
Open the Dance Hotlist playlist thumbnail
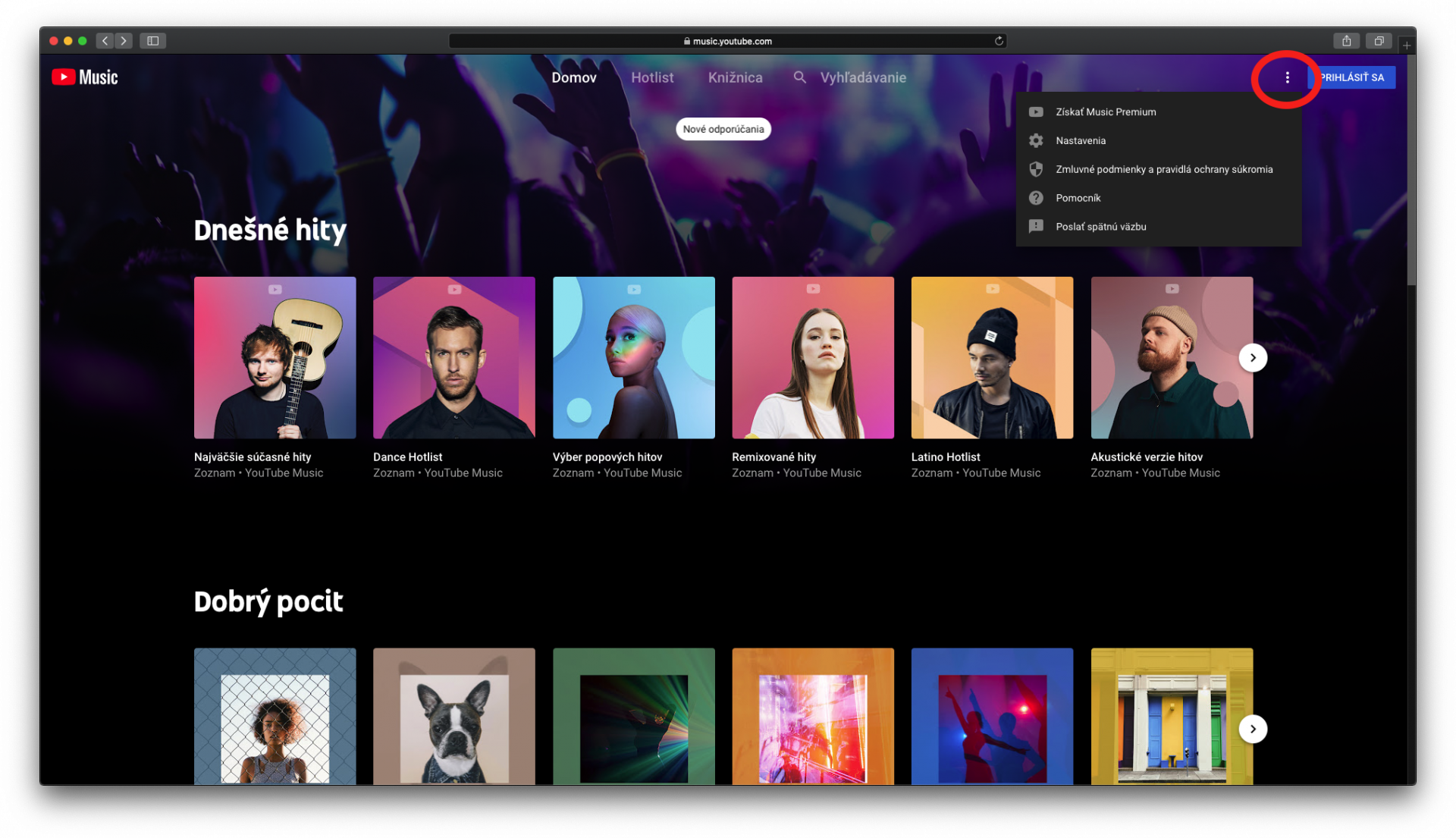(x=454, y=358)
